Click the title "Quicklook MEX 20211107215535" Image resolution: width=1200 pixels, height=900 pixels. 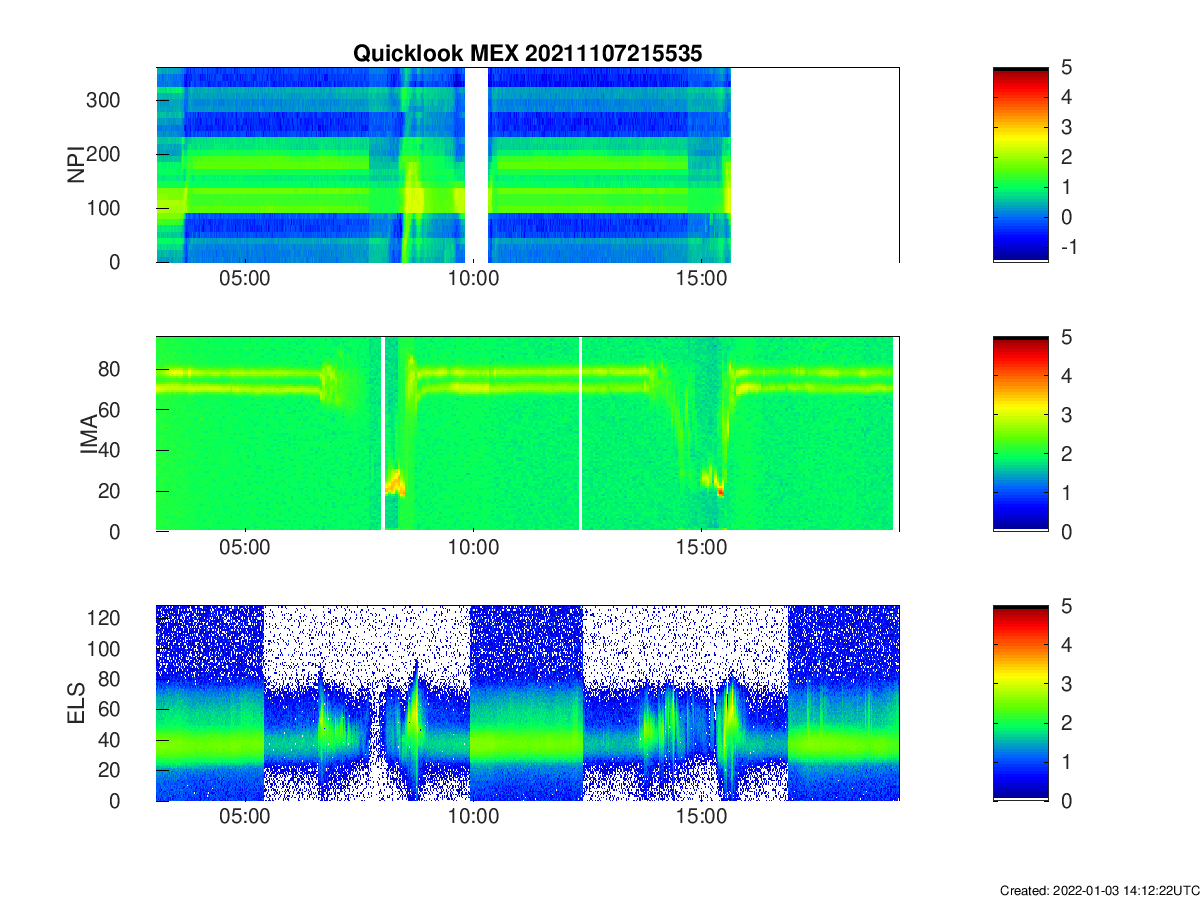pos(527,54)
